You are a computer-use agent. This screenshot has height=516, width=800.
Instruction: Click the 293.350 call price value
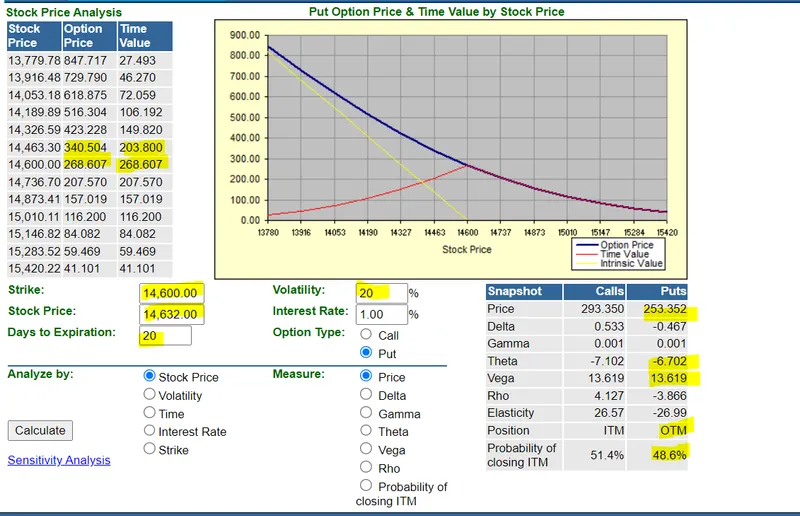point(594,309)
